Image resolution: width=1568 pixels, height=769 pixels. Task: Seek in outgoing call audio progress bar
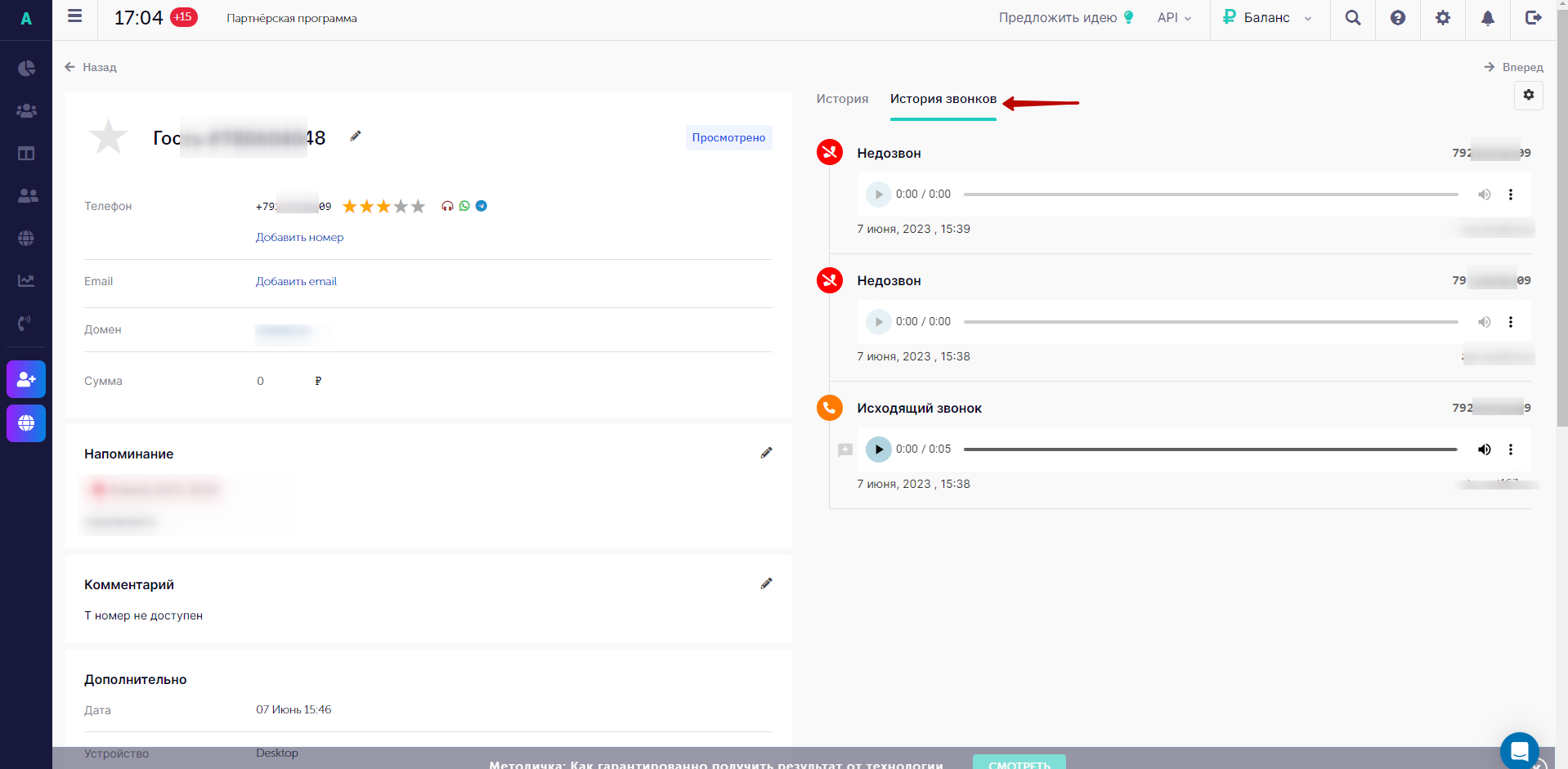(x=1211, y=449)
